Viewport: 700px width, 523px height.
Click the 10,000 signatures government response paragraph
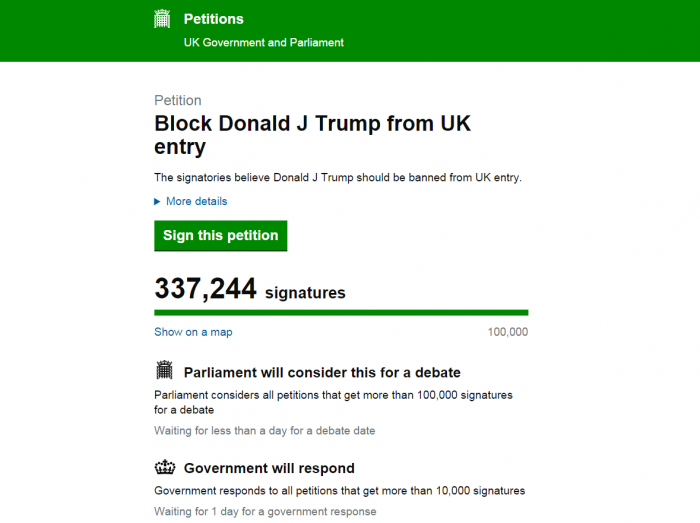pos(339,491)
